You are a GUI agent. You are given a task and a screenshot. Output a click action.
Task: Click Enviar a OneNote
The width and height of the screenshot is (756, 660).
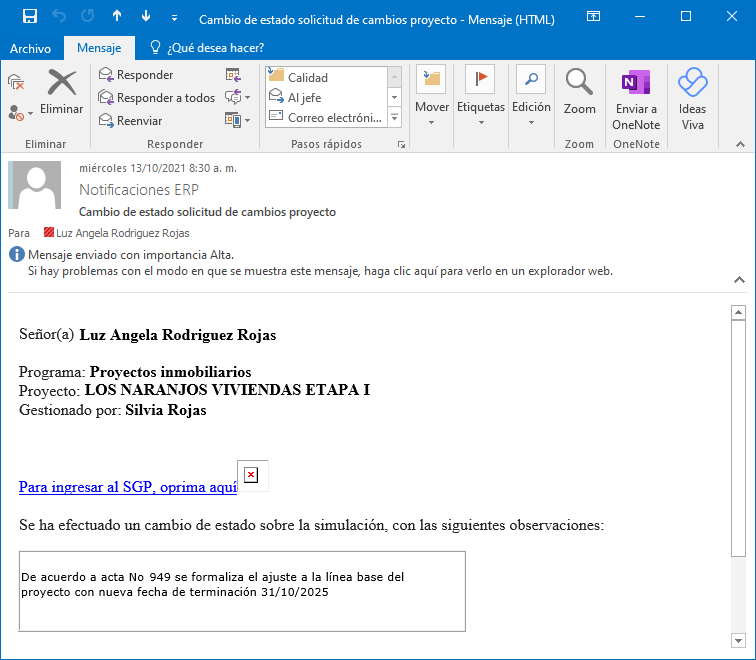[636, 100]
